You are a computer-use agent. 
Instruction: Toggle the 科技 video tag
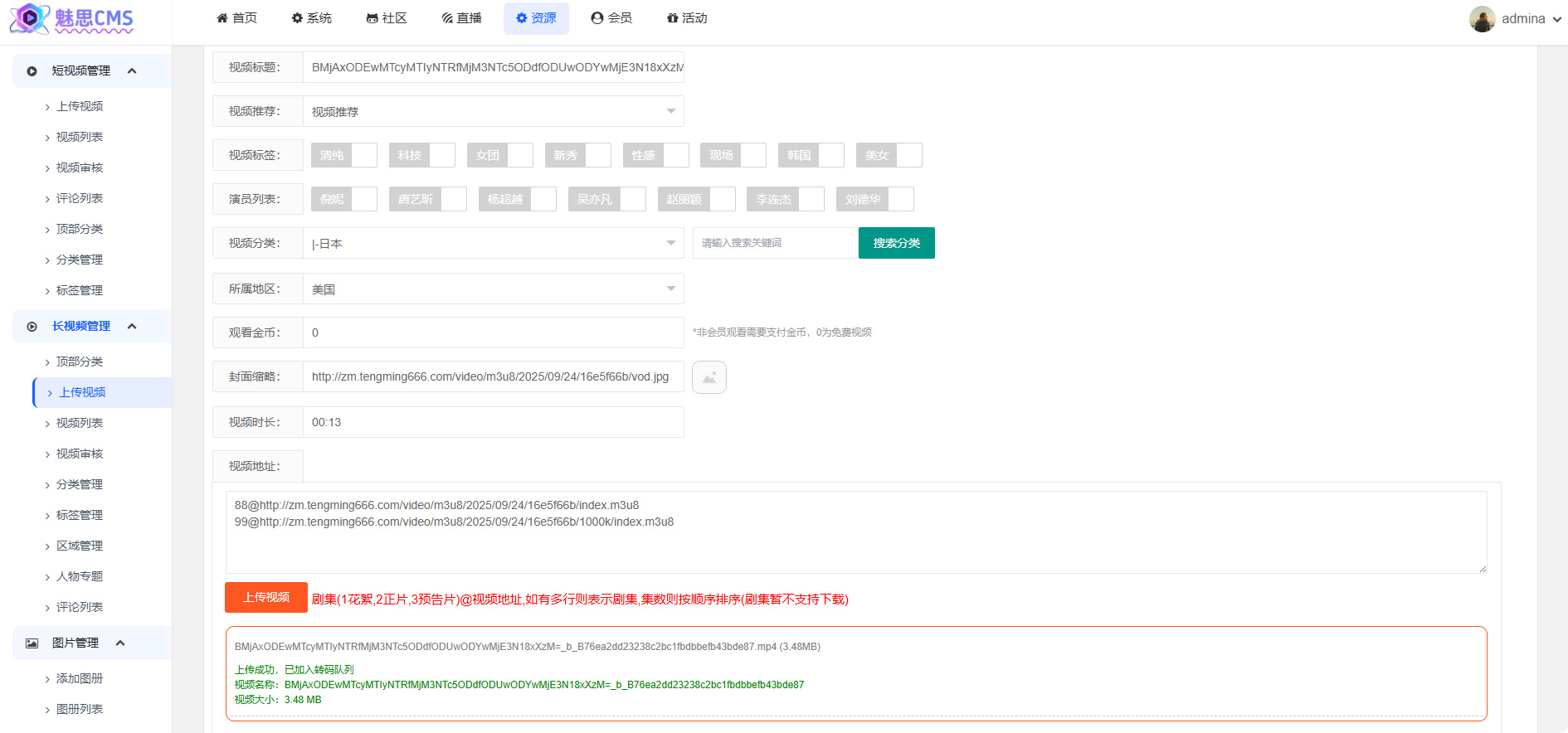pyautogui.click(x=422, y=155)
